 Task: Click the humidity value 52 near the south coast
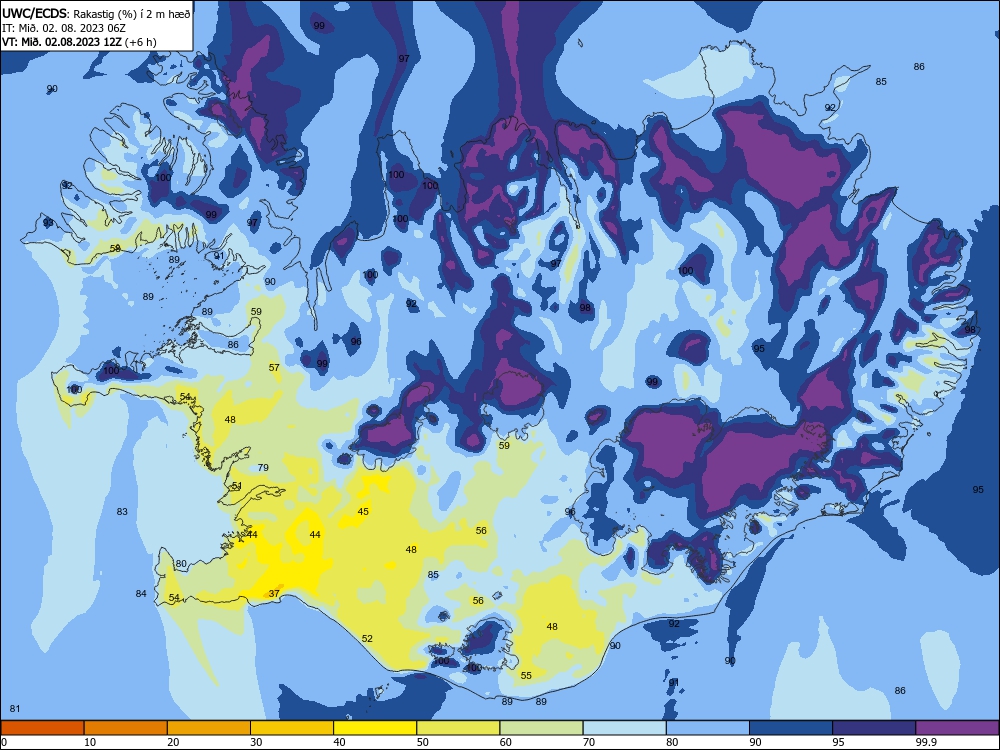[x=367, y=638]
